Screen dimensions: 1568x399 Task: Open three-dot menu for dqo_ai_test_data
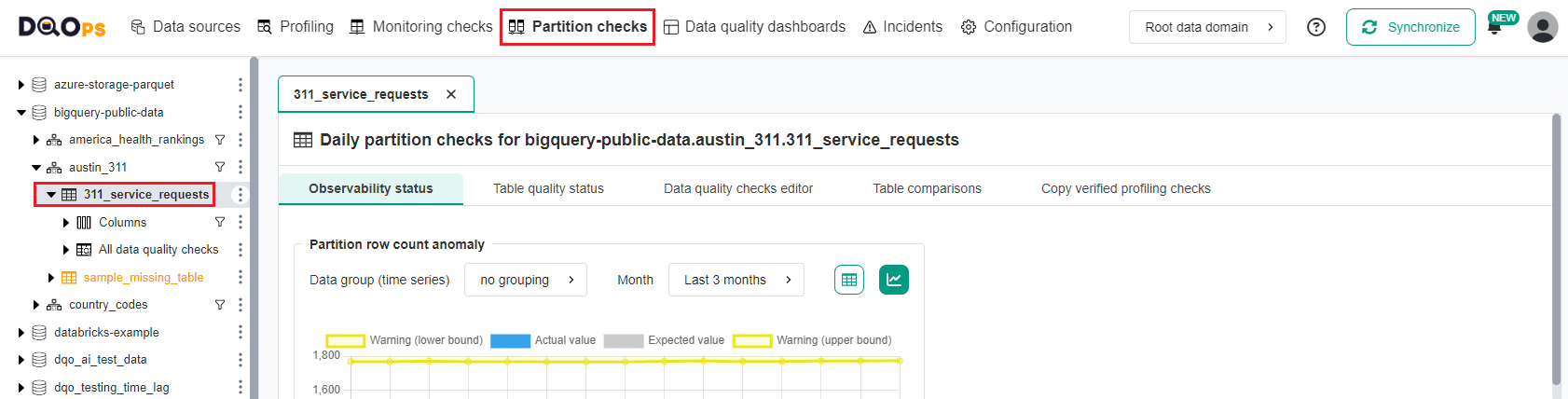tap(241, 360)
